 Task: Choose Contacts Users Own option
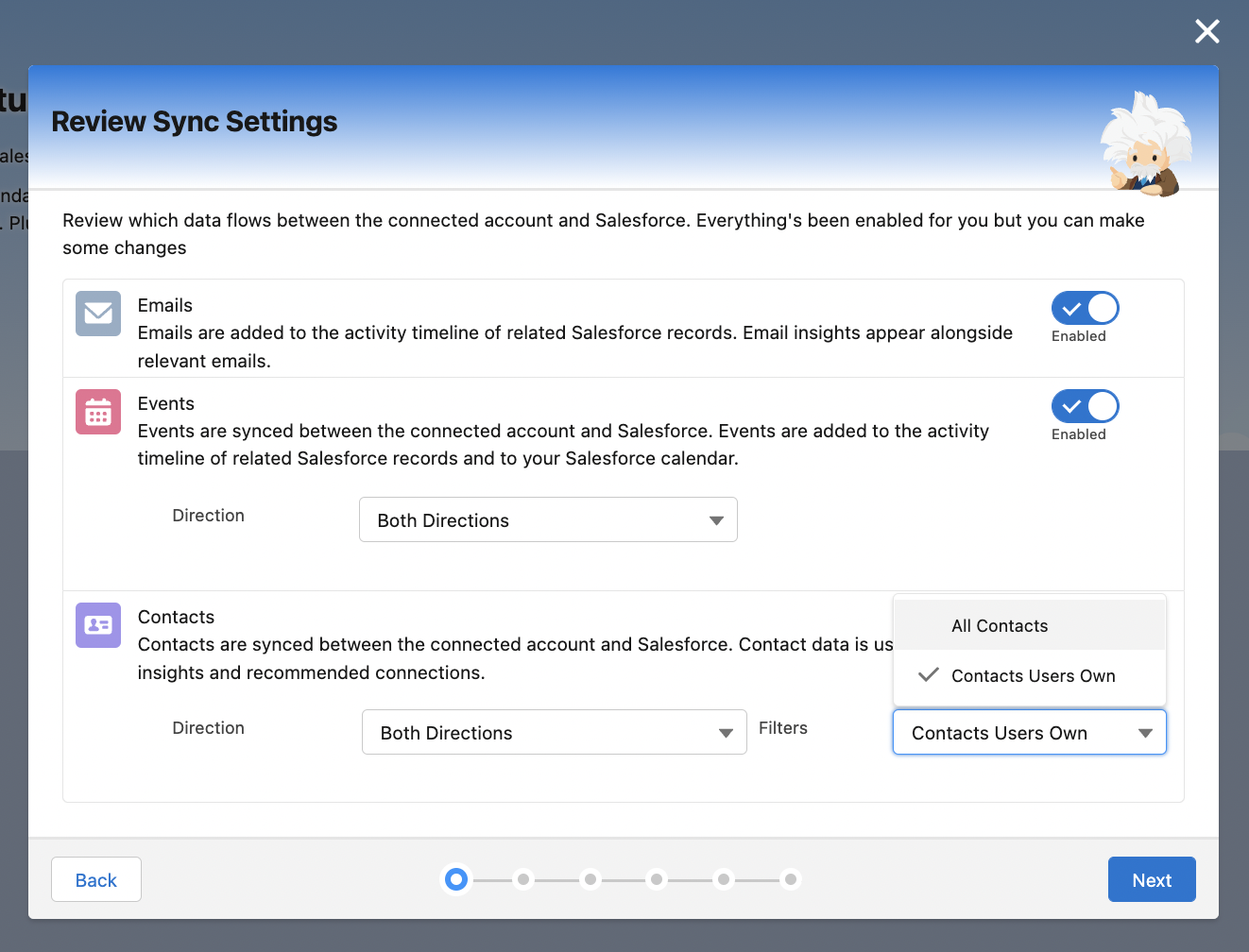coord(1030,675)
